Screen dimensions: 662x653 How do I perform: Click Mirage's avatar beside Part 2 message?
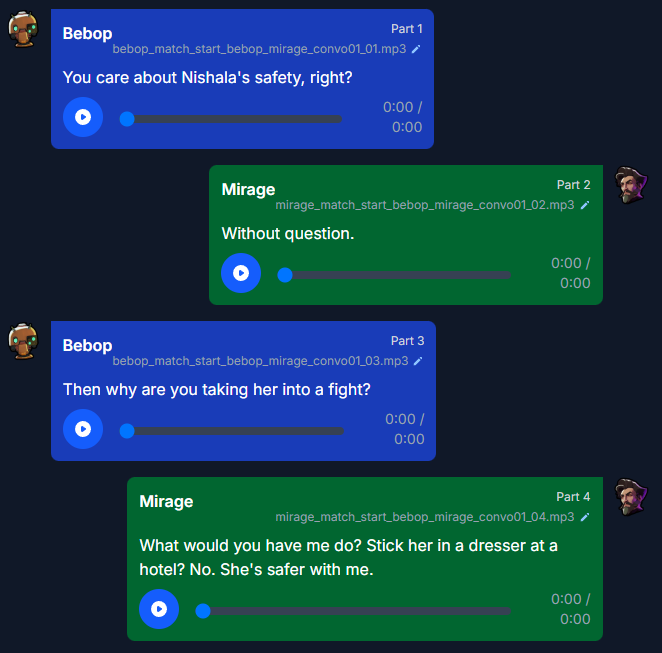pos(631,185)
